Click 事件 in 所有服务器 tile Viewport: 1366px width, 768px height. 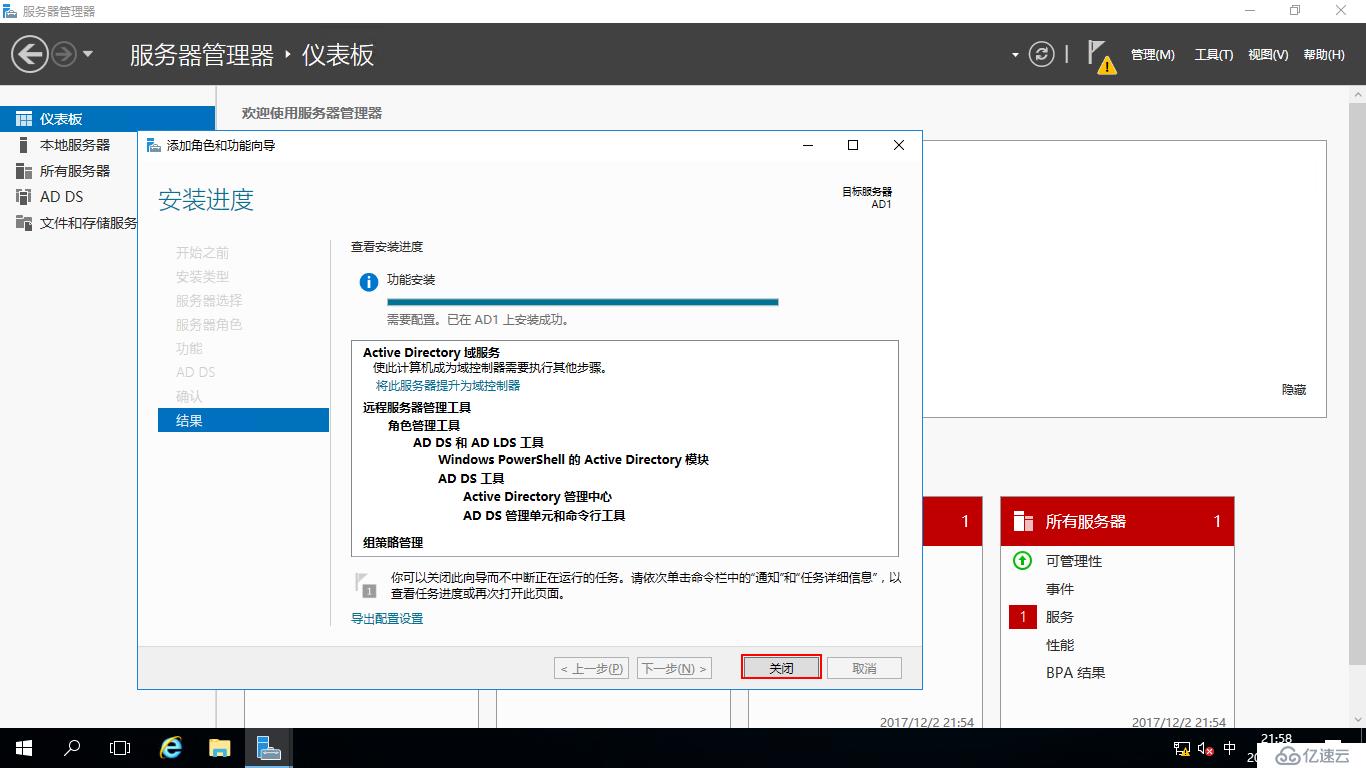coord(1060,589)
